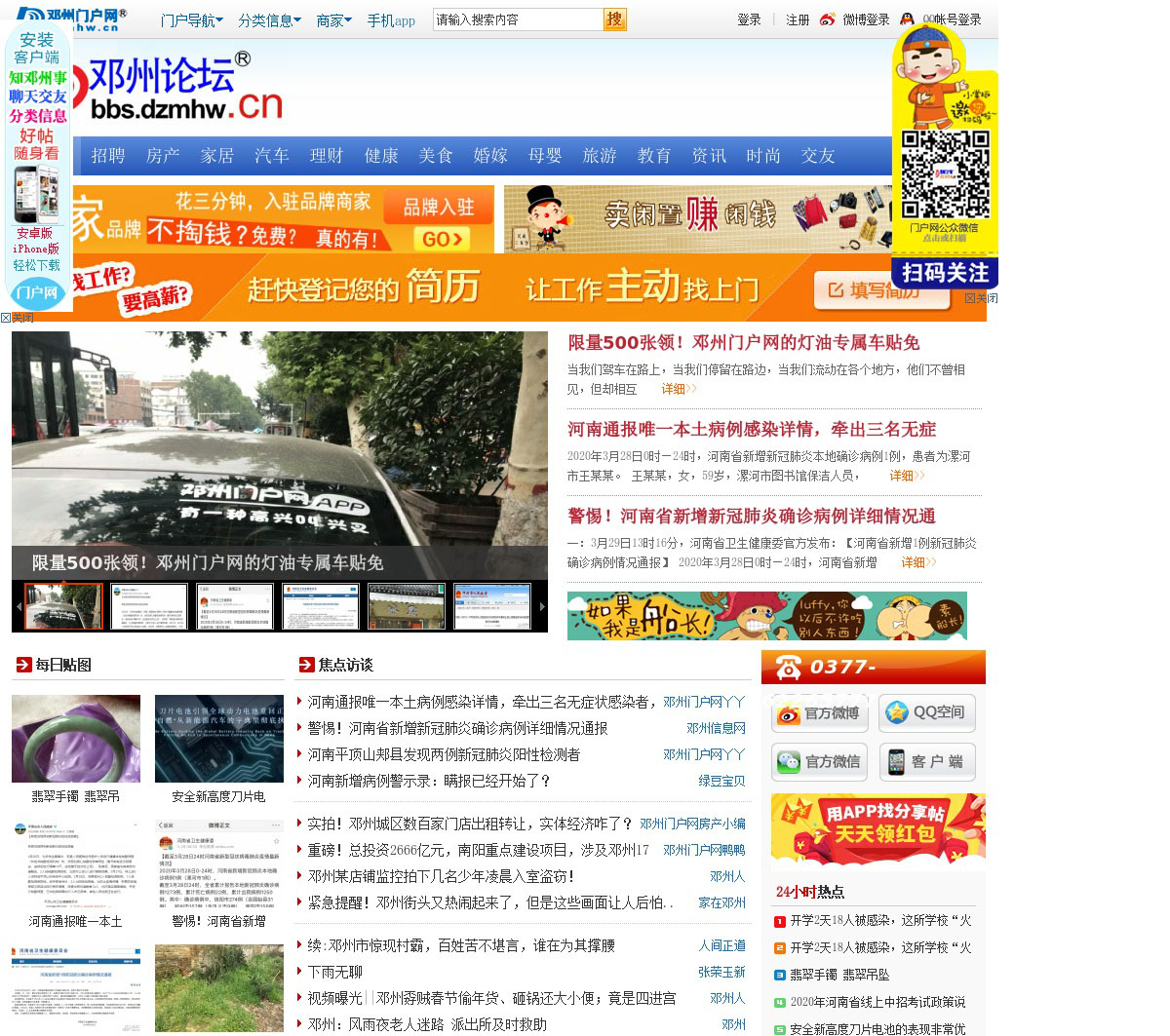Open article 河南平顶山郏县发现两例新冠肺炎阳性检测者

444,754
